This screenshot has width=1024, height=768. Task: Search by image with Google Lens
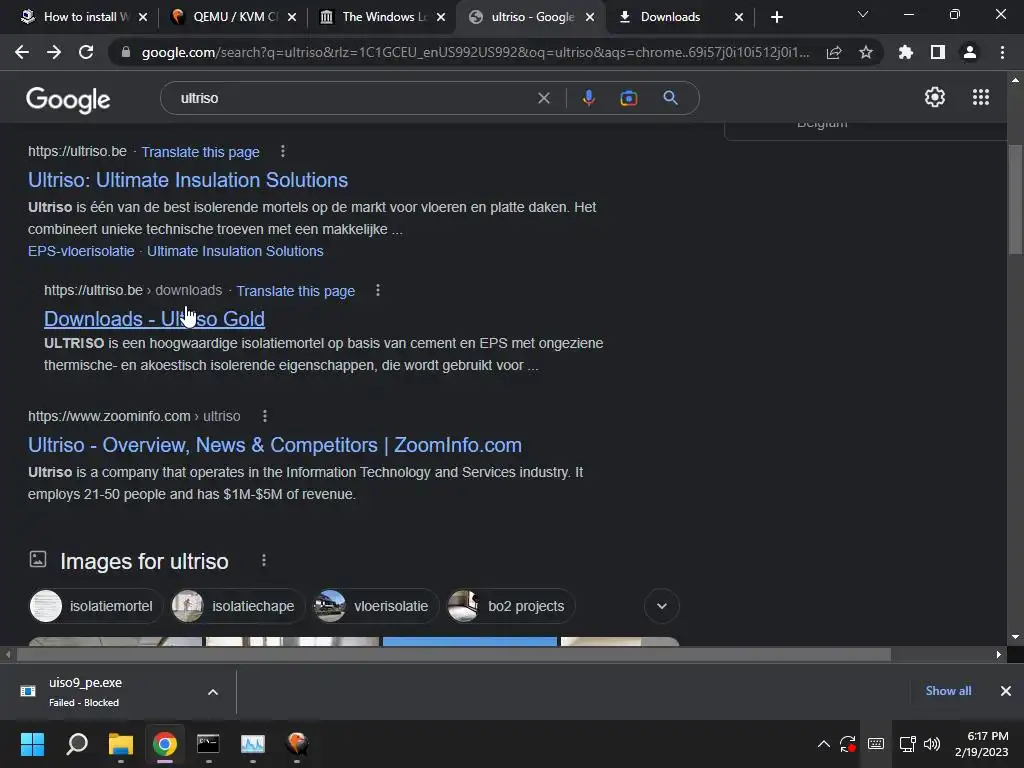pyautogui.click(x=629, y=98)
